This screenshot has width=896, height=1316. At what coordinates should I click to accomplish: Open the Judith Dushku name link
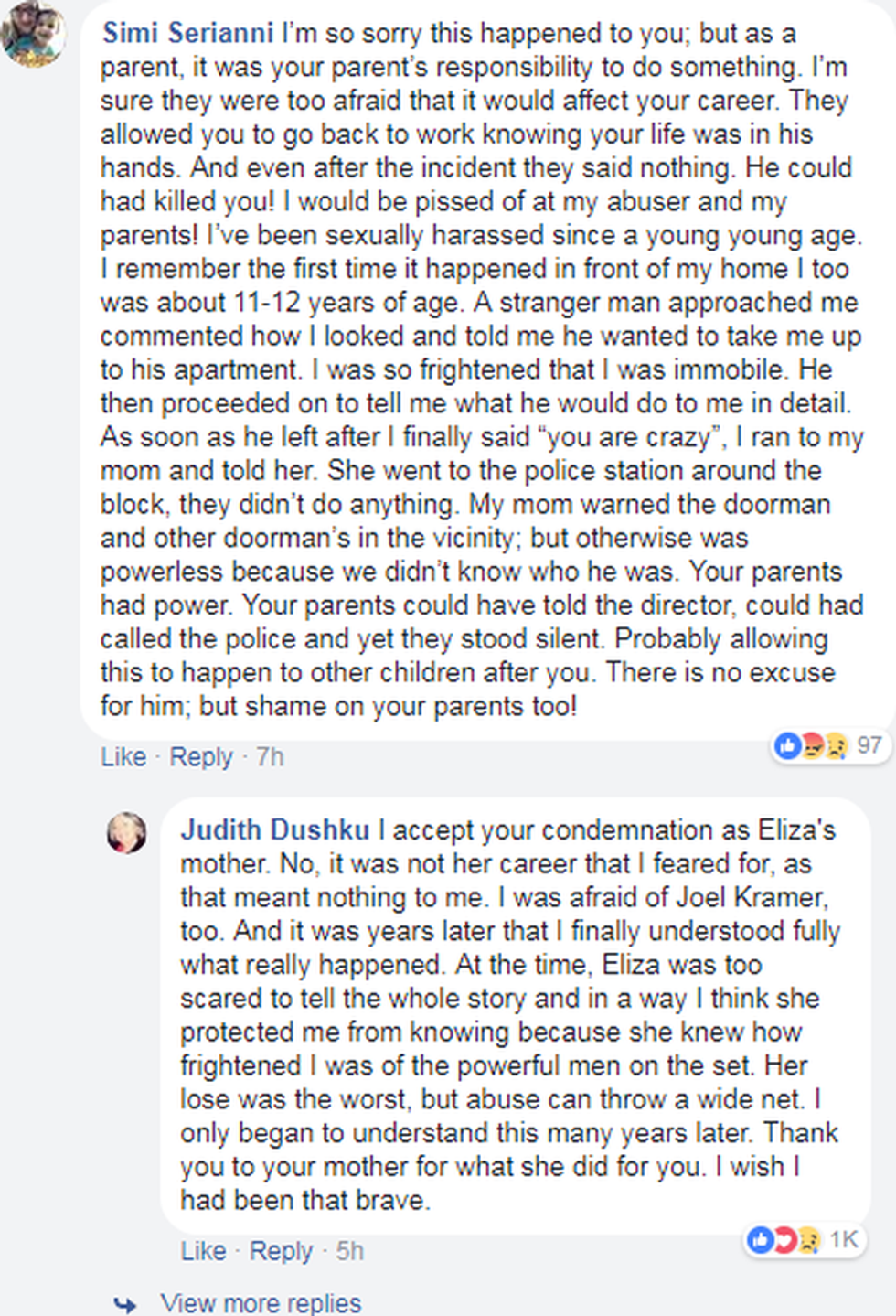pyautogui.click(x=274, y=829)
